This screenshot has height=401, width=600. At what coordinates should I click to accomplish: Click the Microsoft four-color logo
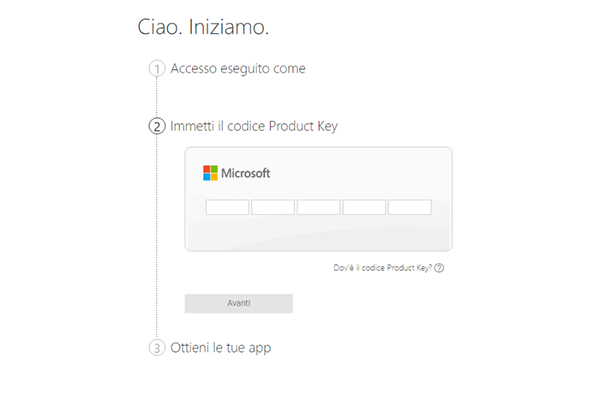pyautogui.click(x=210, y=173)
